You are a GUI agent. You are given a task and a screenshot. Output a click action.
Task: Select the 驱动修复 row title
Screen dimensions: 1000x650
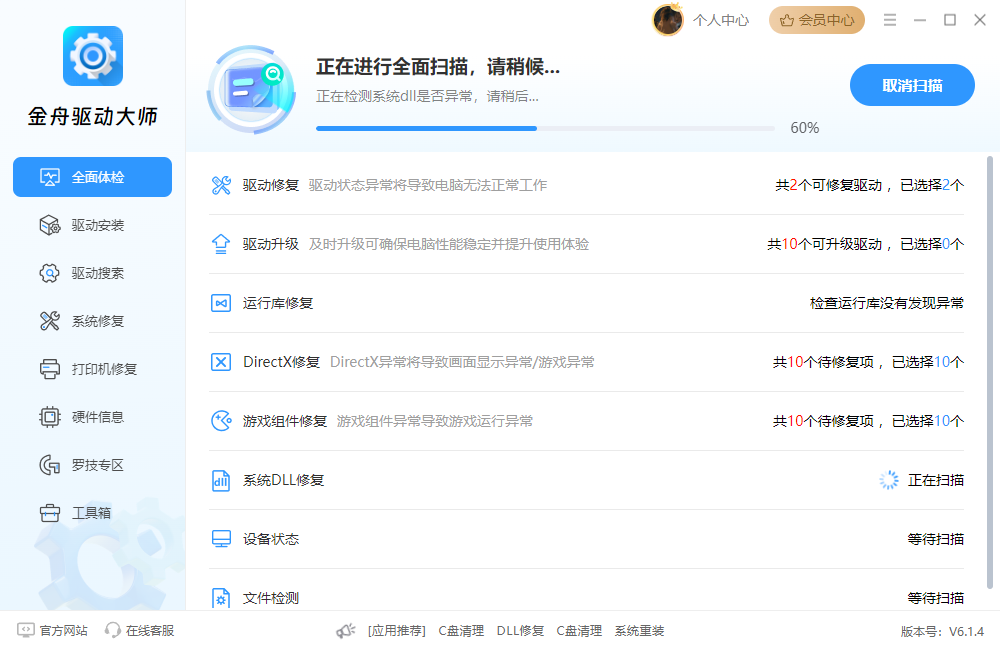270,185
